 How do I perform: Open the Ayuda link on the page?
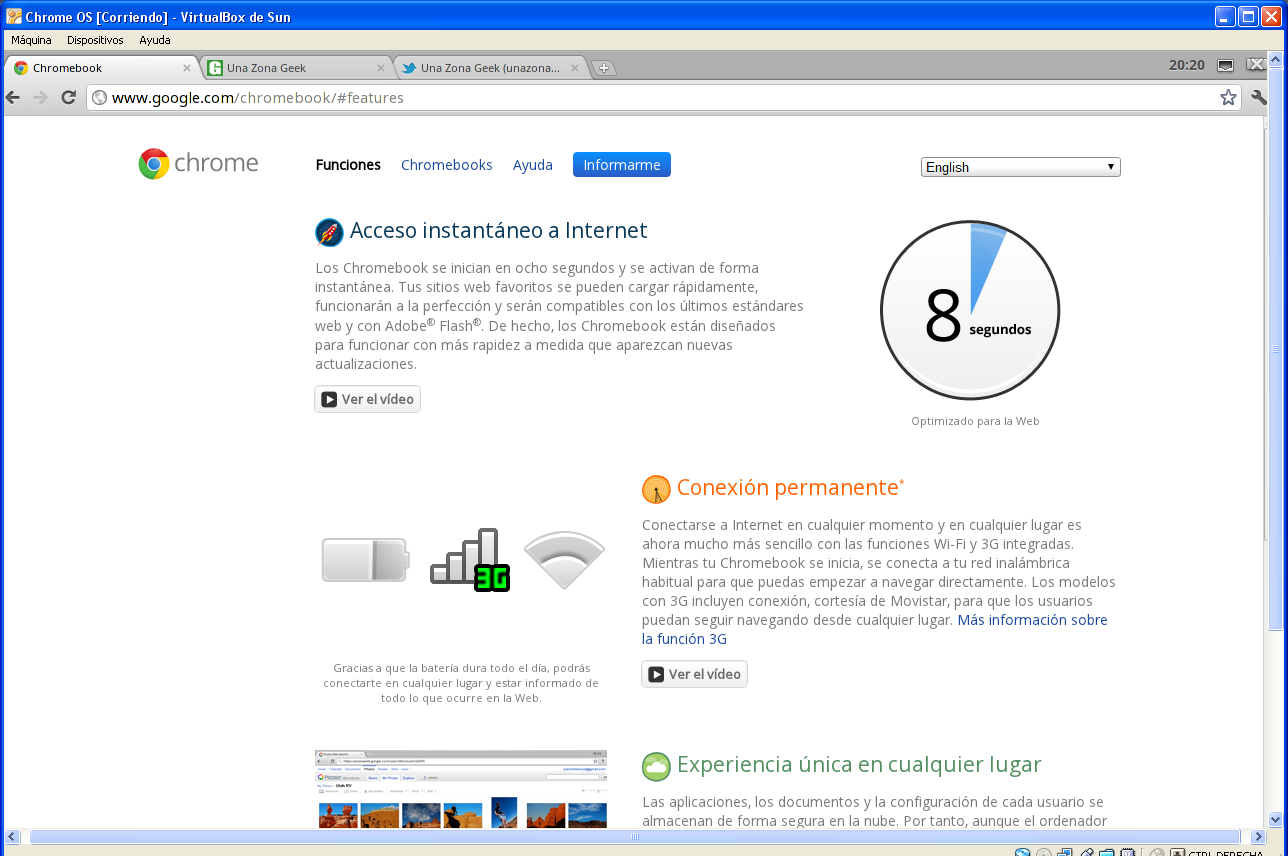click(533, 165)
